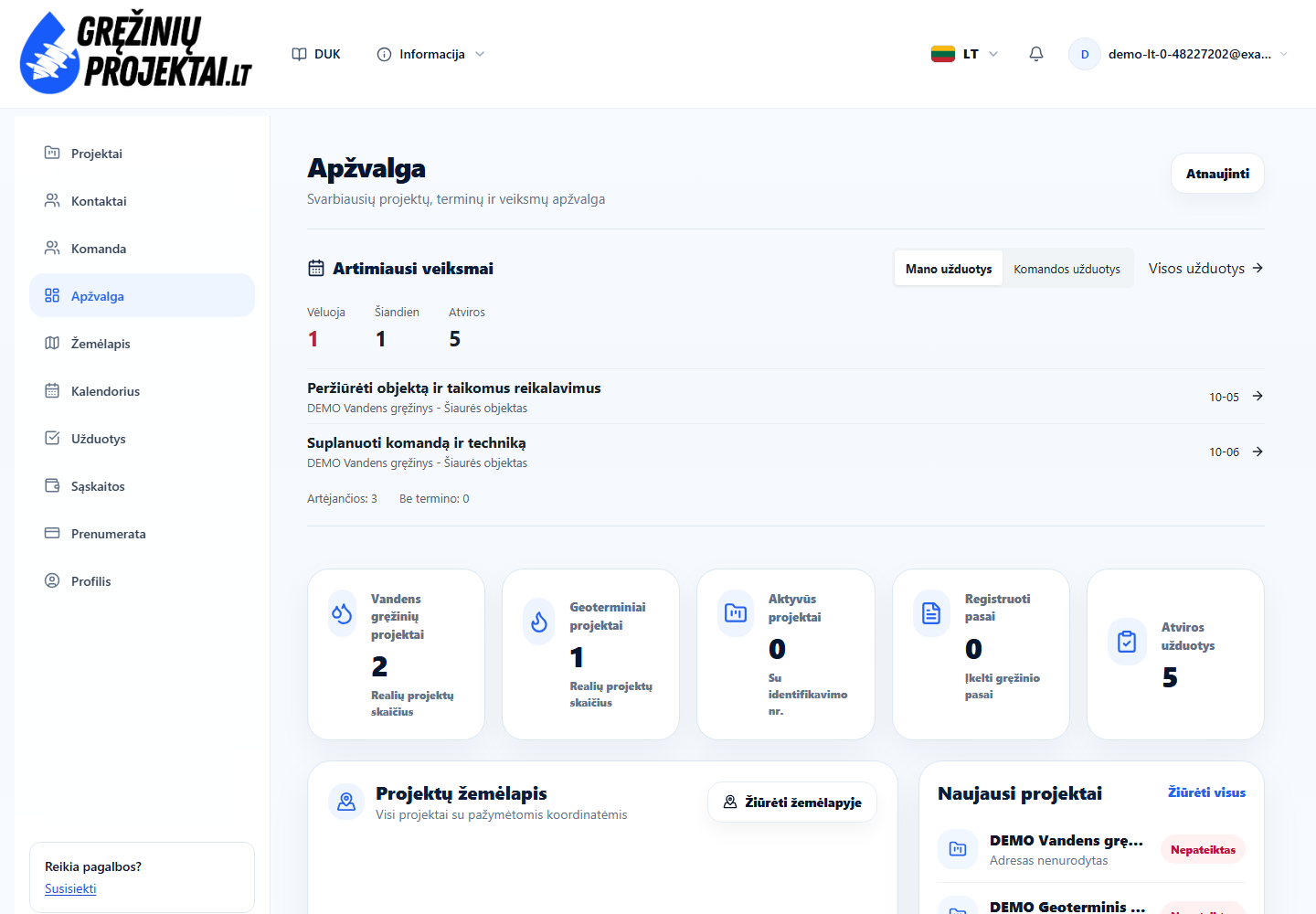Click the user avatar with letter D
1316x914 pixels.
pyautogui.click(x=1085, y=54)
